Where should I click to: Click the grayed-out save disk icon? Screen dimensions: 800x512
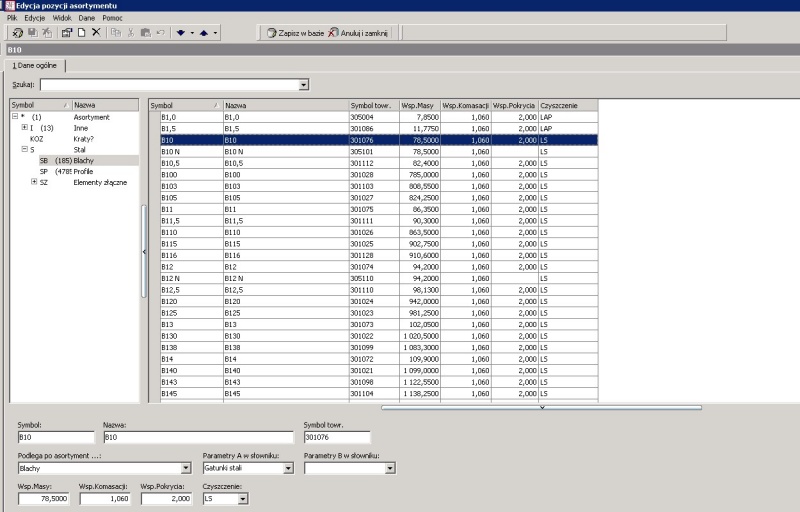[33, 33]
